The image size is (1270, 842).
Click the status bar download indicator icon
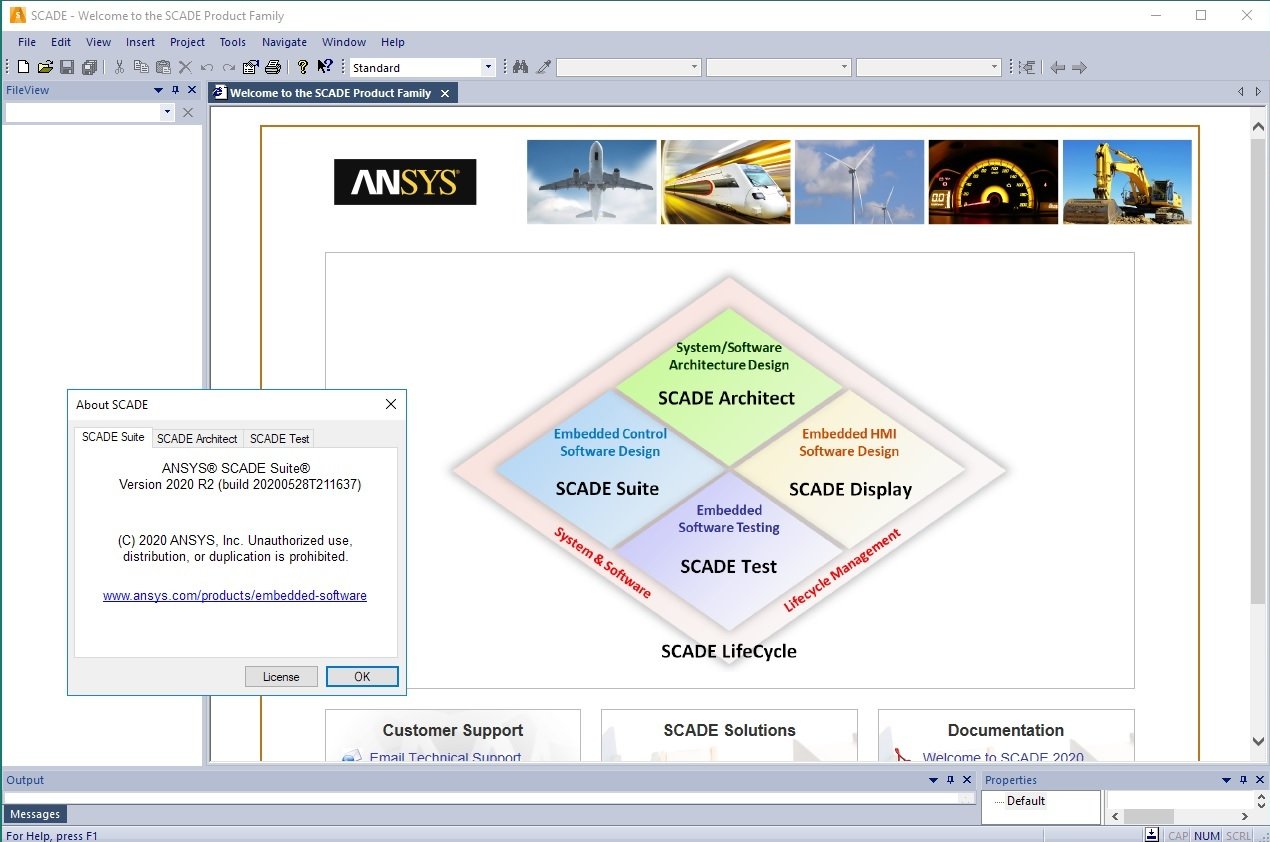pos(1152,835)
